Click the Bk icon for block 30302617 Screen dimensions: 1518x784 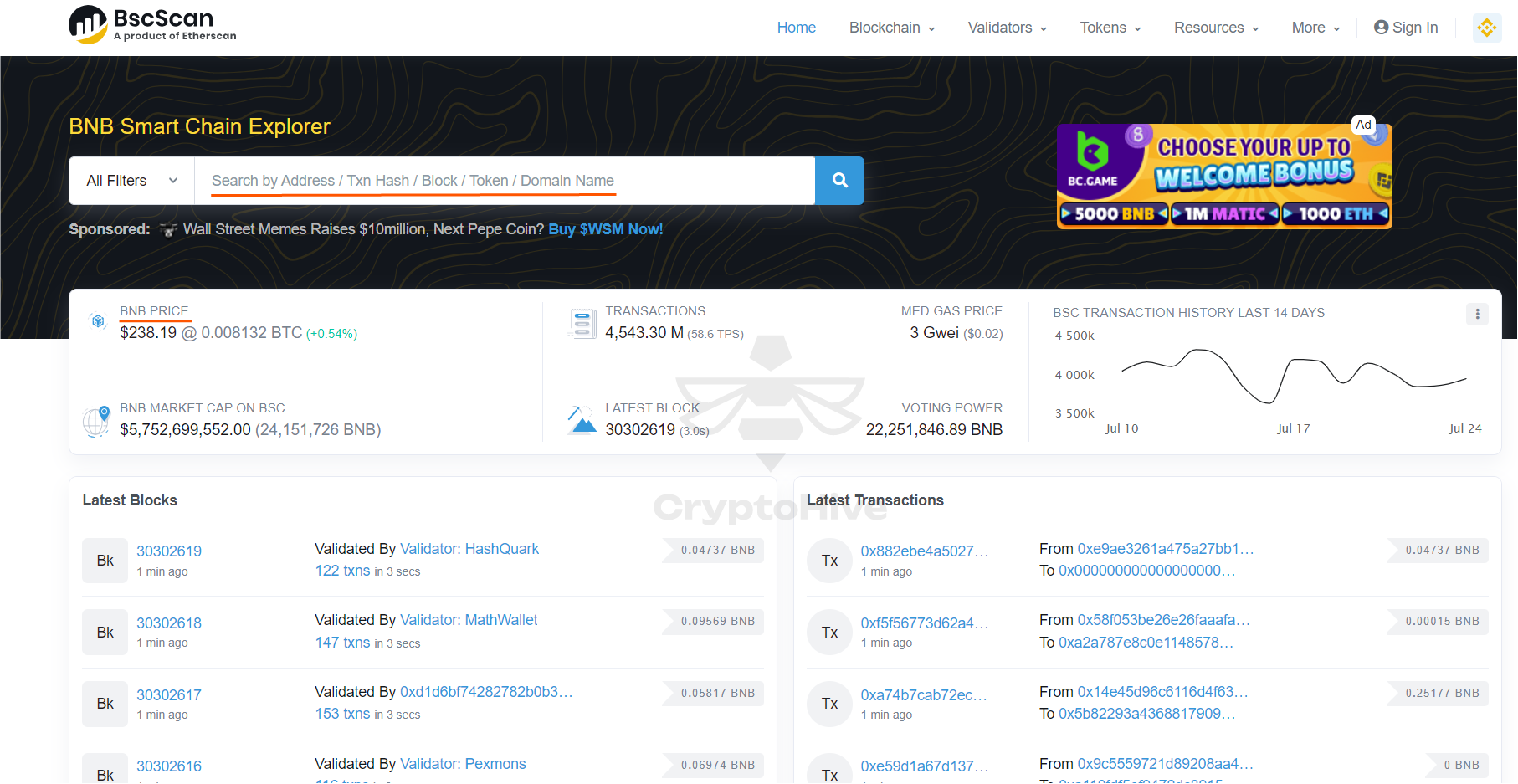point(105,704)
